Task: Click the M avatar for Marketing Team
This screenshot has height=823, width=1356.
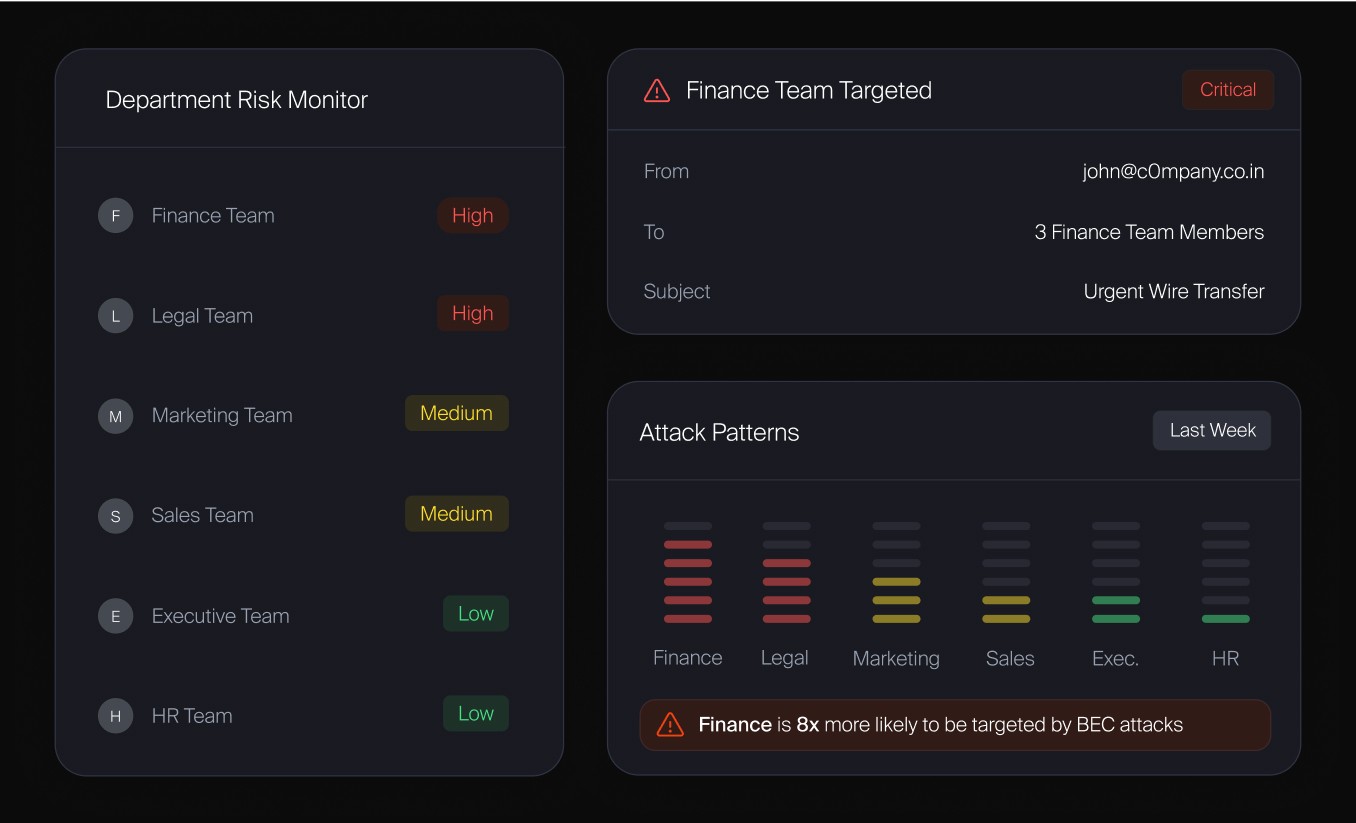Action: pyautogui.click(x=115, y=416)
